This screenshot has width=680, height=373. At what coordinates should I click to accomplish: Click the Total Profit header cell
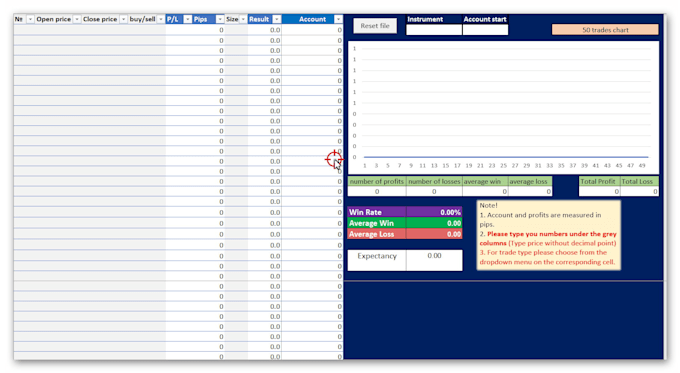tap(599, 181)
